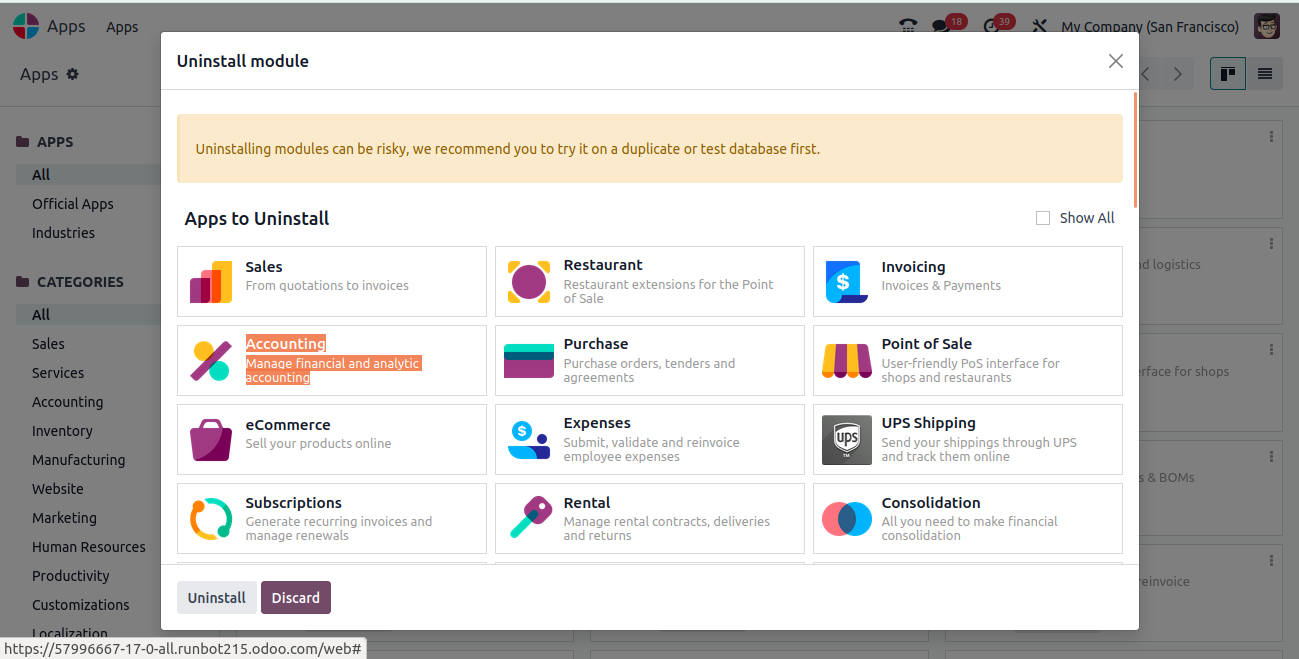Click the Consolidation overlapping circles icon
The width and height of the screenshot is (1299, 659).
(847, 519)
